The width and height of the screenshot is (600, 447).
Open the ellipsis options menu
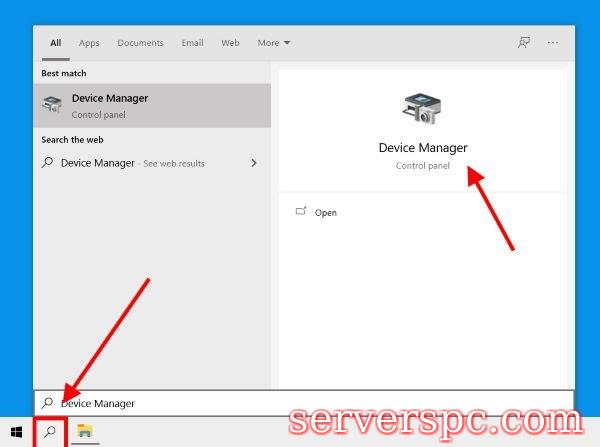(553, 43)
